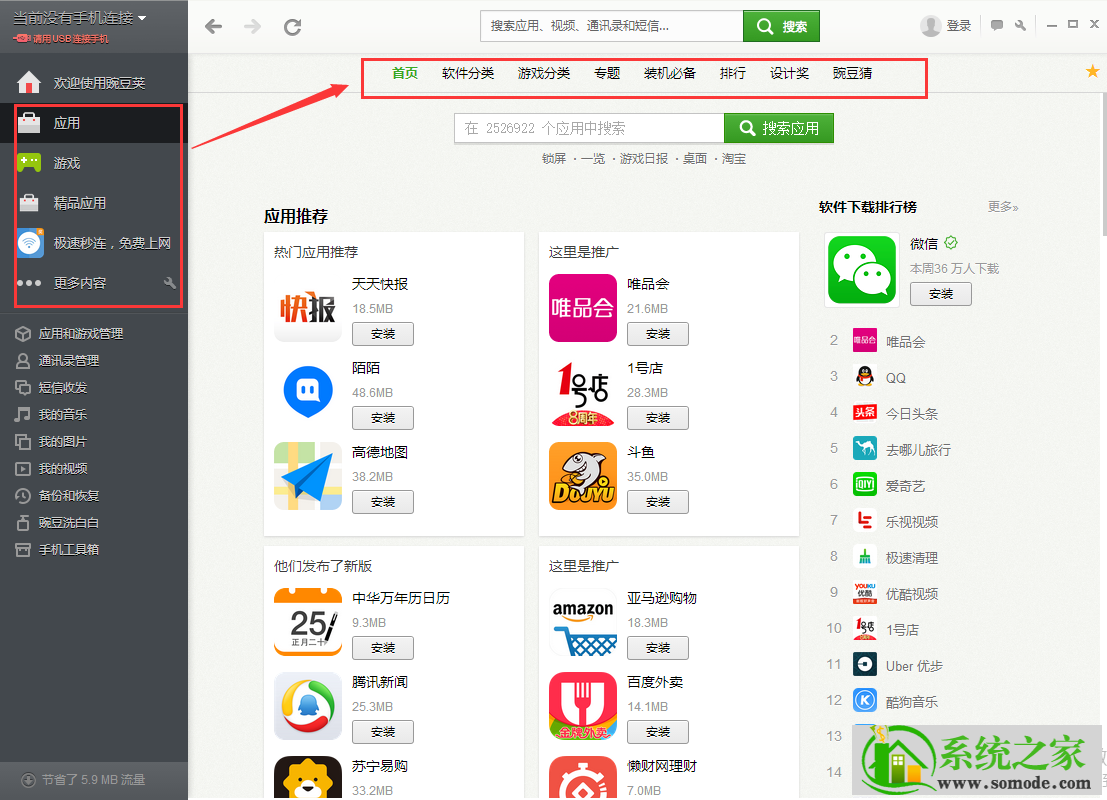Open the 天天快报 app icon
1107x800 pixels.
point(308,309)
